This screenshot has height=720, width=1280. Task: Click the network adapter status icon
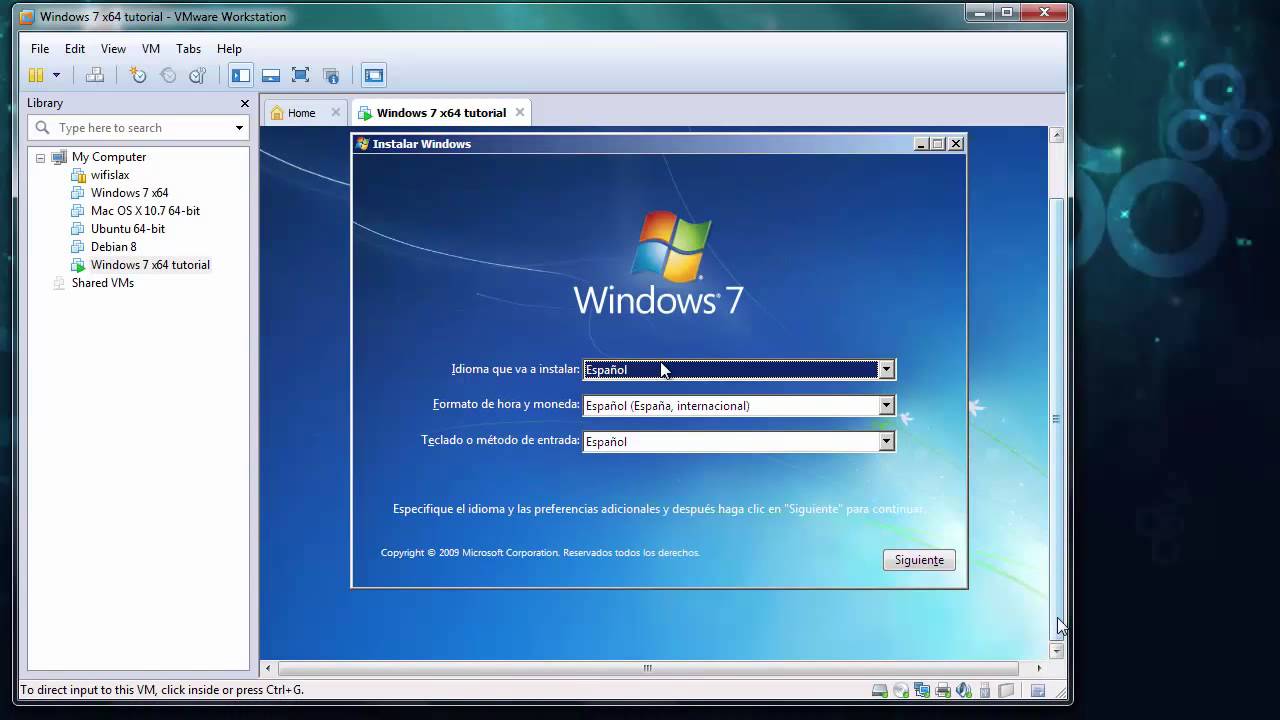(922, 690)
